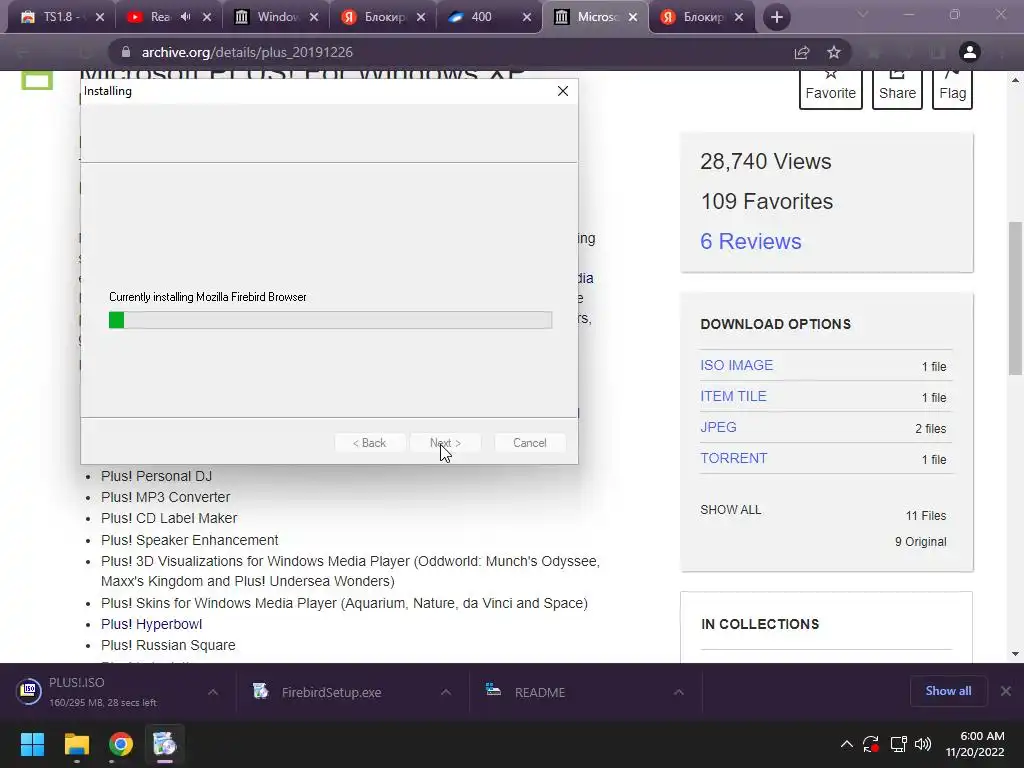Click the Favorite button on archive page

831,89
